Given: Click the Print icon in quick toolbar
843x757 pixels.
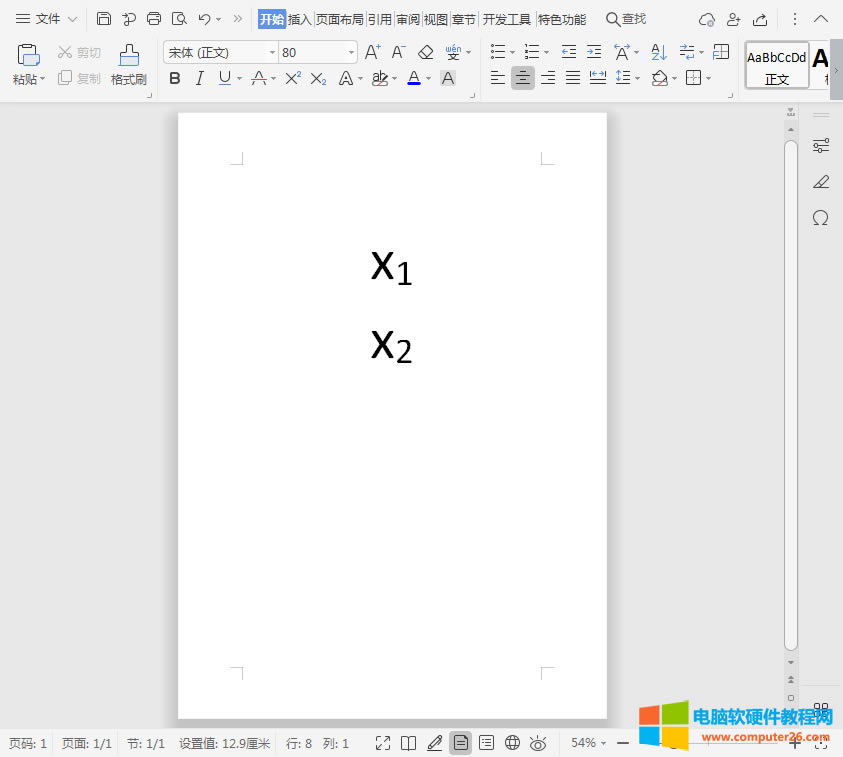Looking at the screenshot, I should coord(154,19).
